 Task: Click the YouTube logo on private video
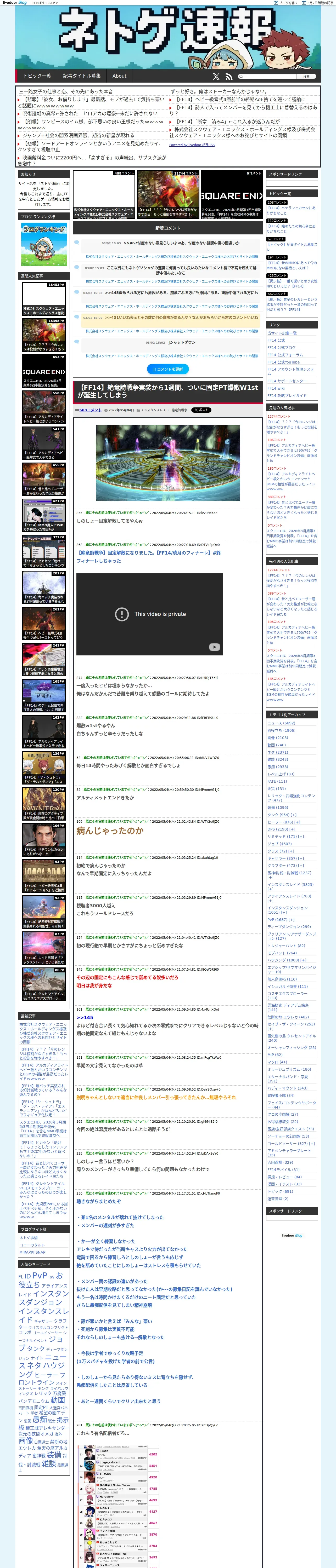(214, 647)
